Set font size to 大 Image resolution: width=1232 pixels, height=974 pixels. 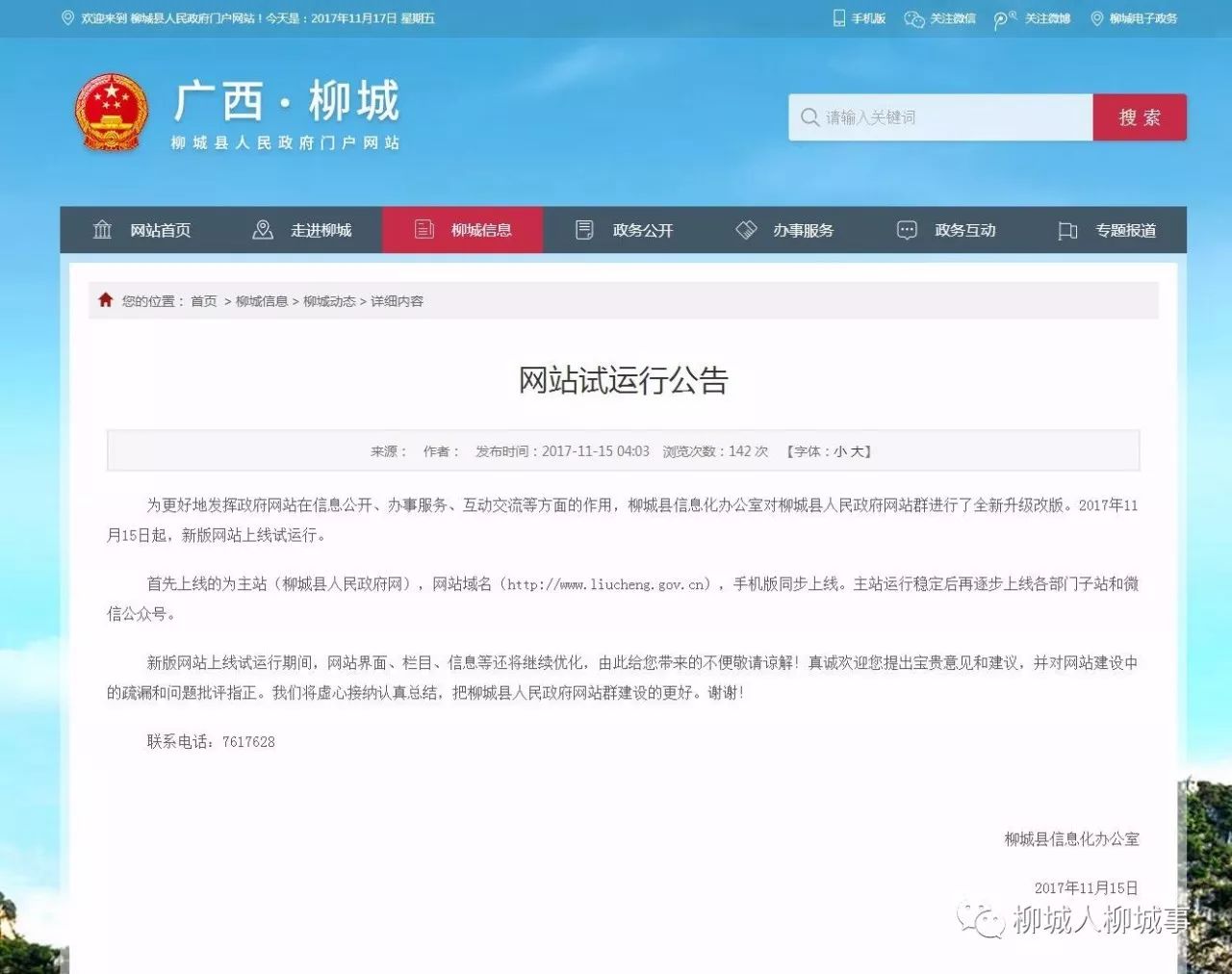coord(857,451)
